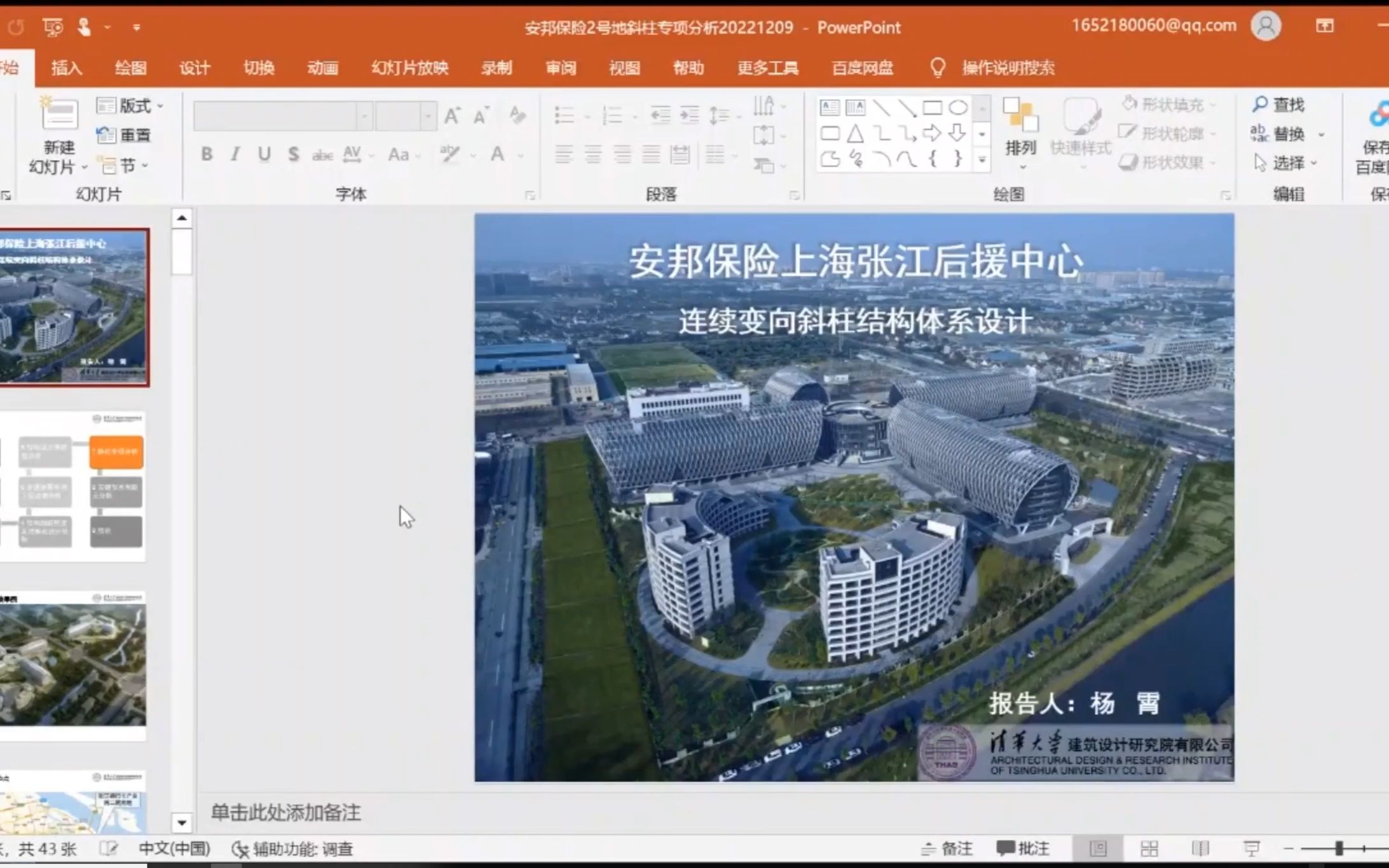Toggle Strikethrough formatting
This screenshot has width=1389, height=868.
point(322,154)
